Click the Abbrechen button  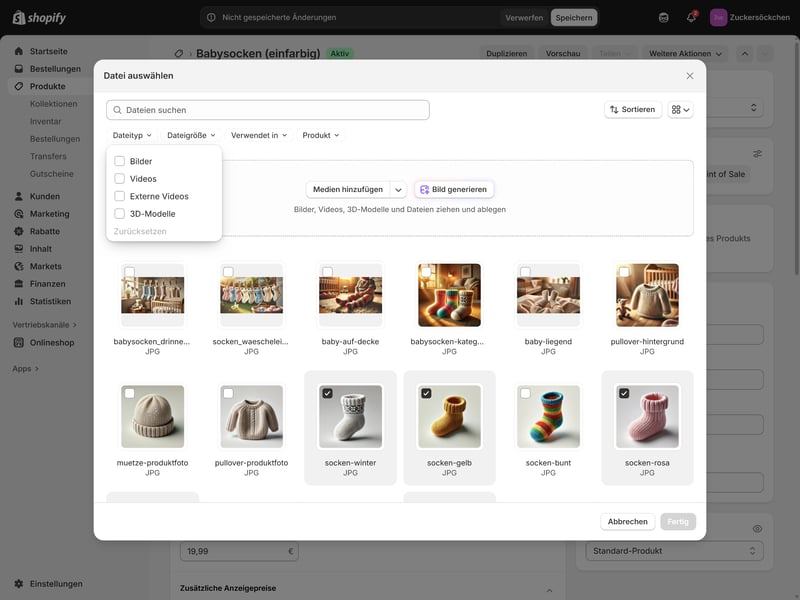(627, 521)
